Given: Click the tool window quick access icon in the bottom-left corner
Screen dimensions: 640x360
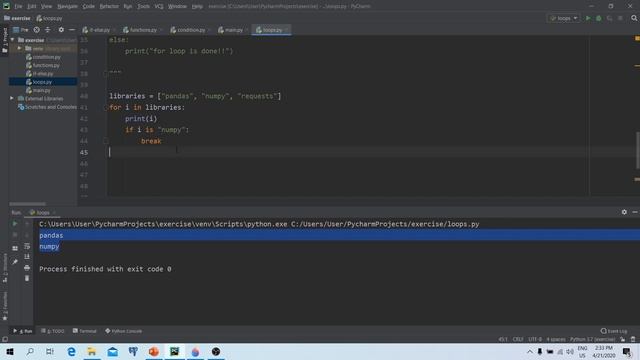Looking at the screenshot, I should [5, 339].
